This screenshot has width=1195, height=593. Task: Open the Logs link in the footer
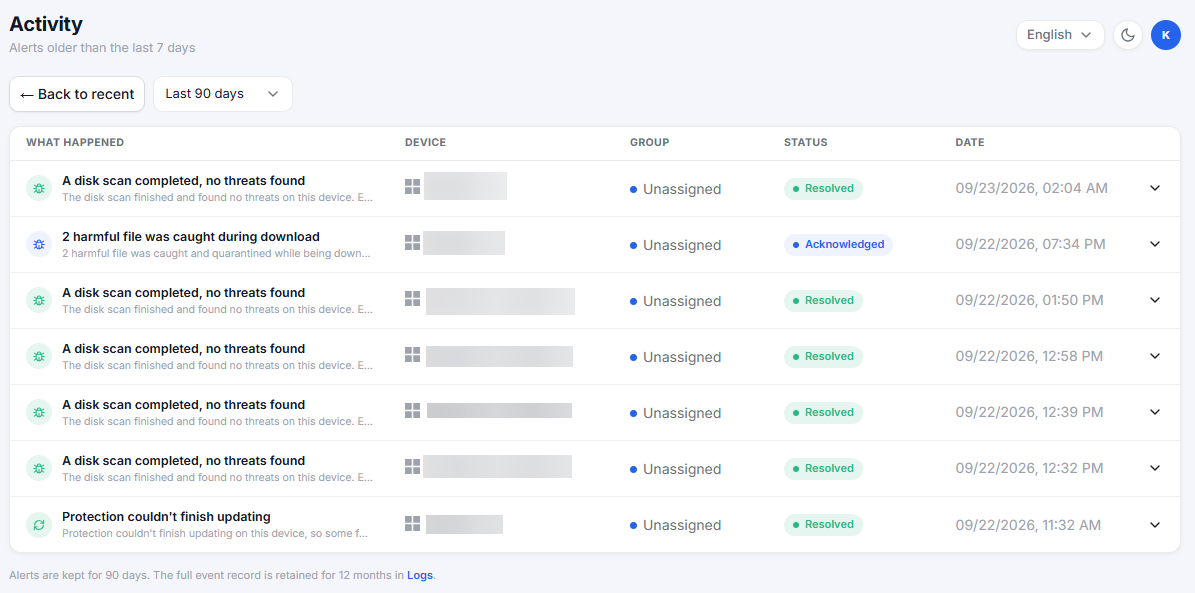coord(420,575)
